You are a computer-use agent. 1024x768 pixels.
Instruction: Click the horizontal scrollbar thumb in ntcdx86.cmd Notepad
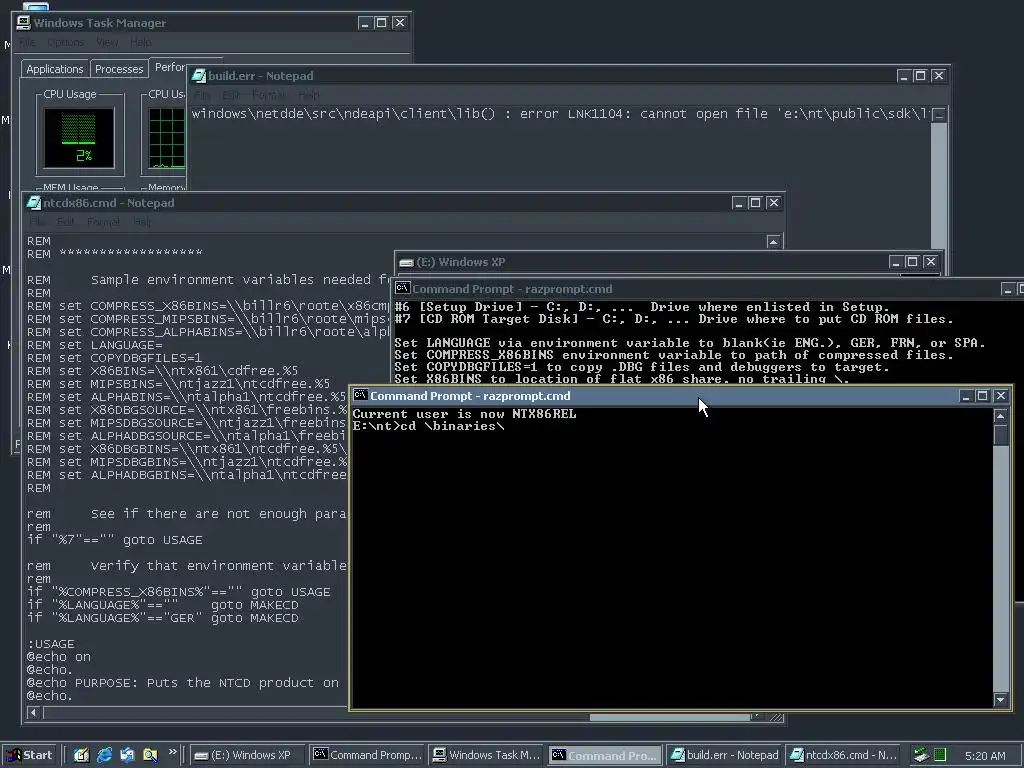[670, 717]
